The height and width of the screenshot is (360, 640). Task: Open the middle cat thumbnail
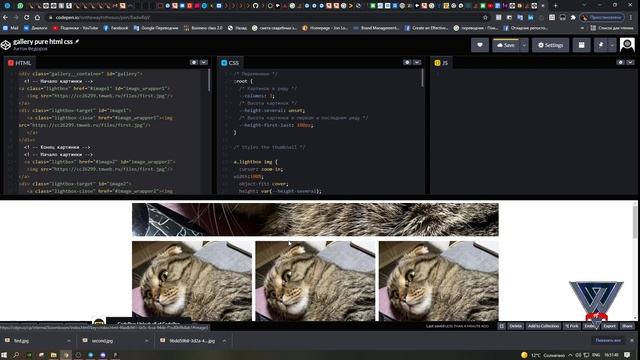click(x=315, y=281)
